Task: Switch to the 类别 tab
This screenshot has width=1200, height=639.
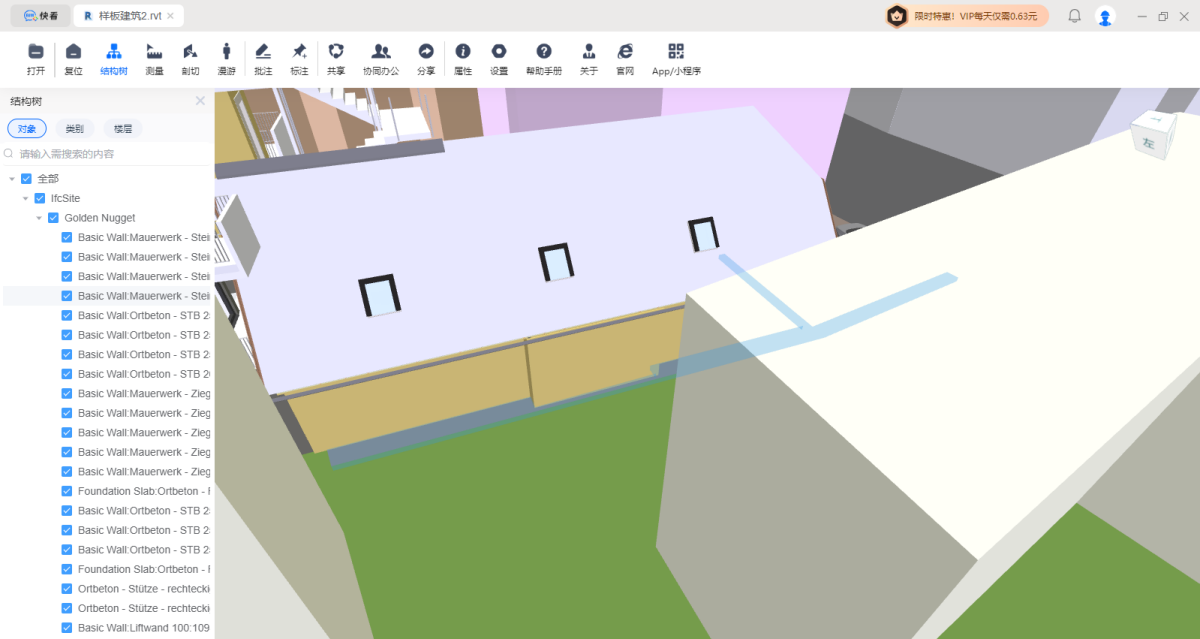Action: pyautogui.click(x=75, y=129)
